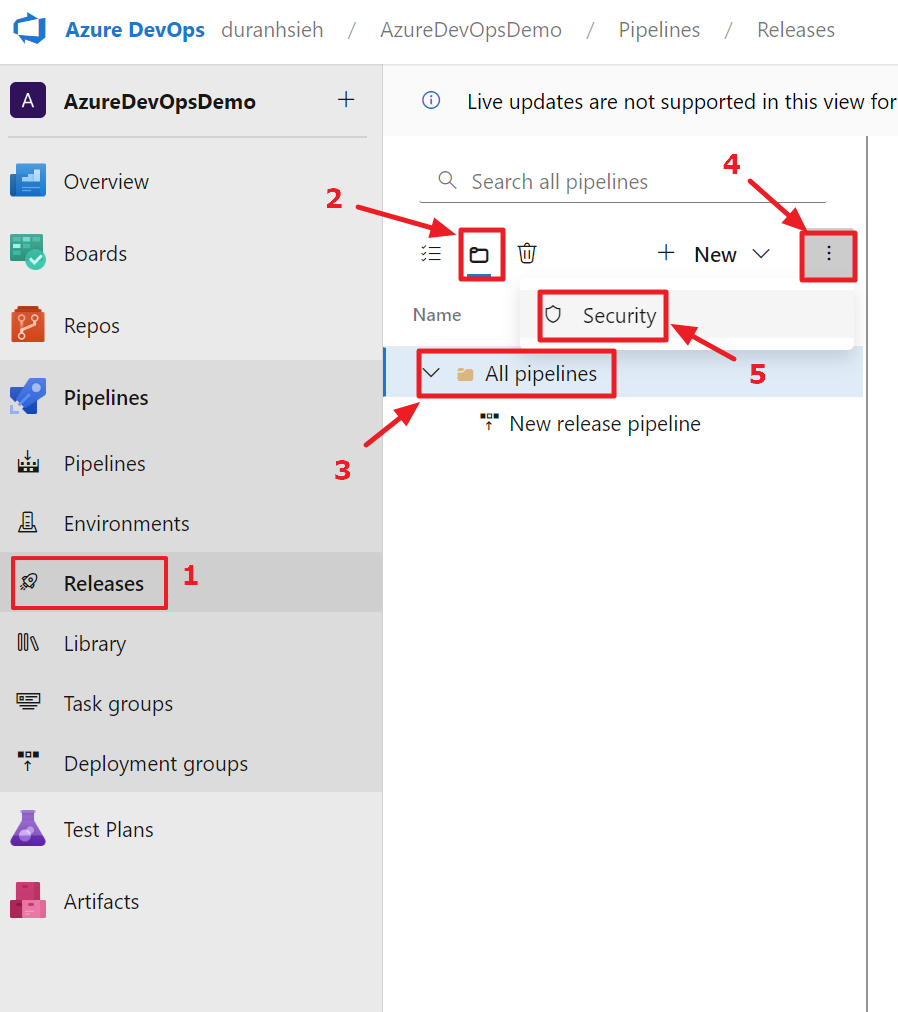The image size is (898, 1012).
Task: Open the Azure DevOps home link
Action: pos(135,30)
